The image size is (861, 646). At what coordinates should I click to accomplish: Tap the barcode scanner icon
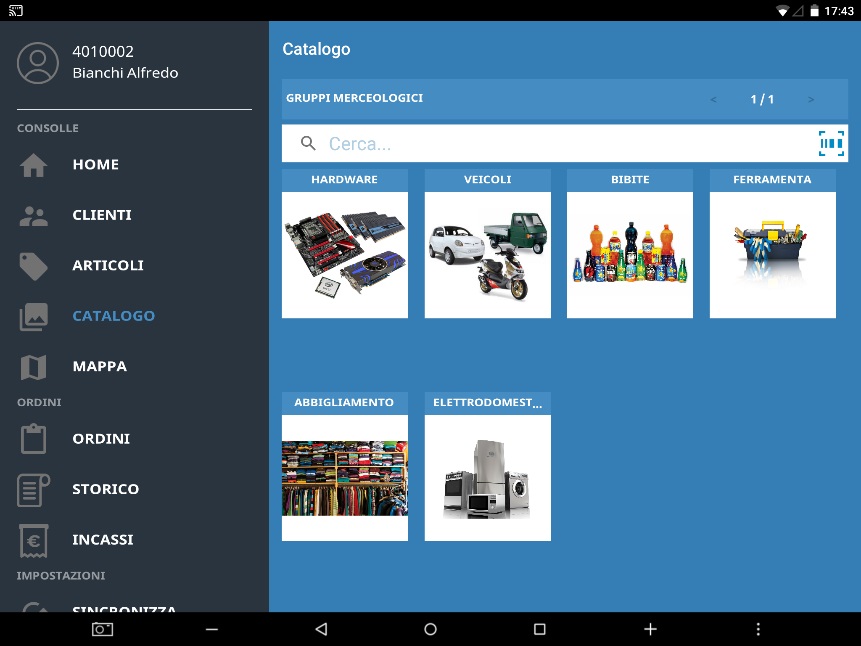point(831,143)
